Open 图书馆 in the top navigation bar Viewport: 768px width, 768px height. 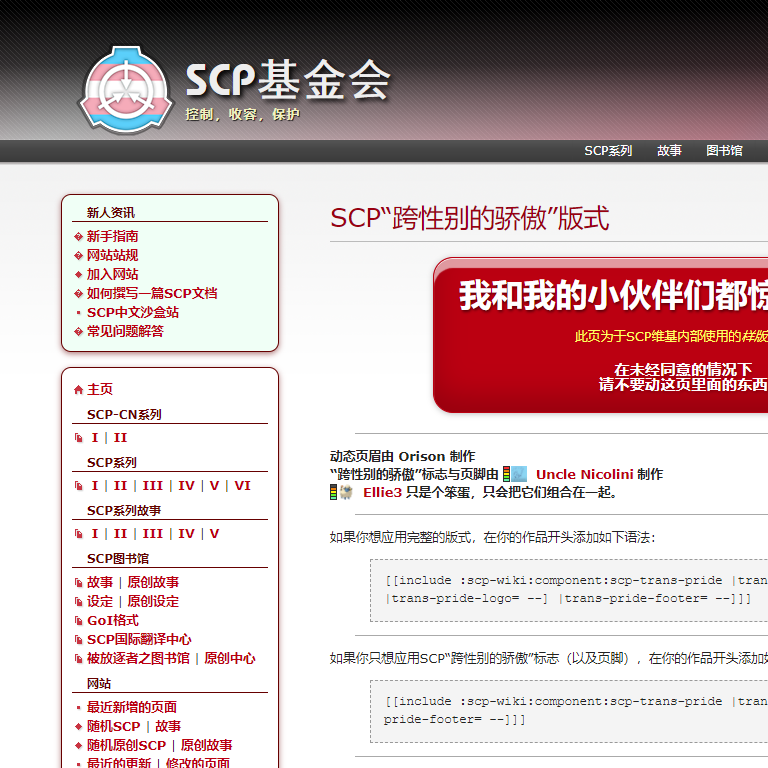pos(724,151)
